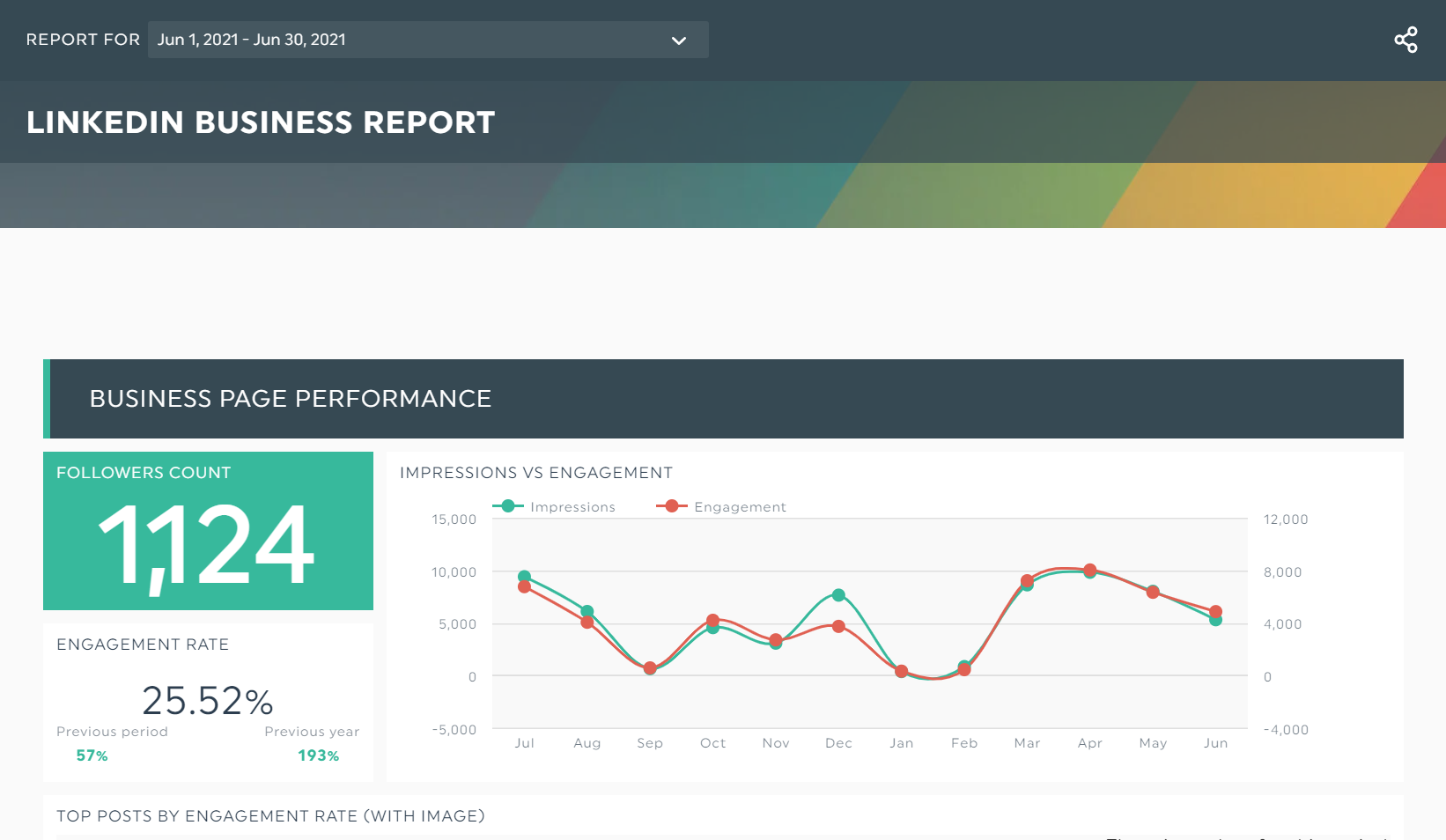This screenshot has width=1446, height=840.
Task: Click the 12,000 right axis label
Action: 1286,519
